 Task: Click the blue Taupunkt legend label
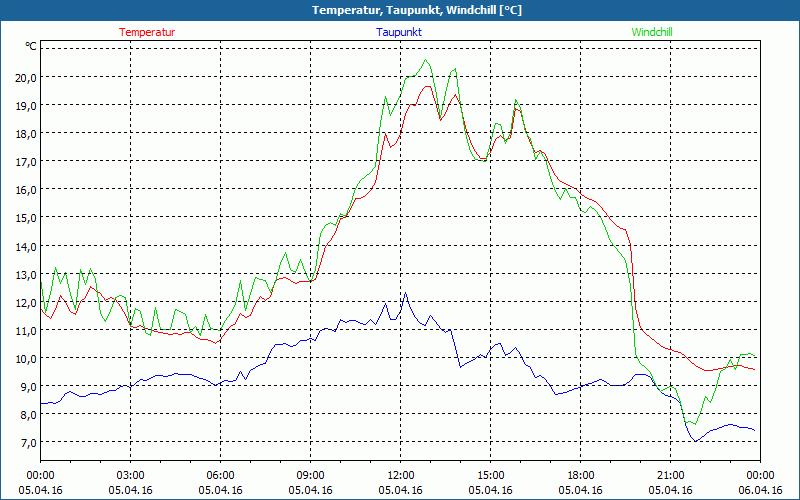tap(399, 32)
